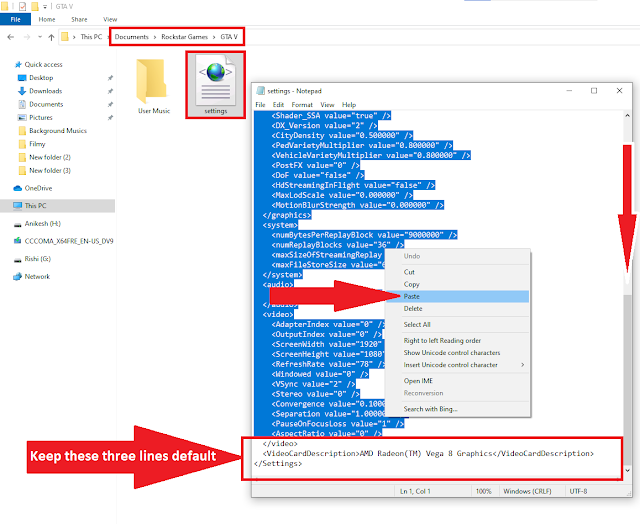This screenshot has height=524, width=640.
Task: Choose Search with Bing from context menu
Action: coord(457,409)
